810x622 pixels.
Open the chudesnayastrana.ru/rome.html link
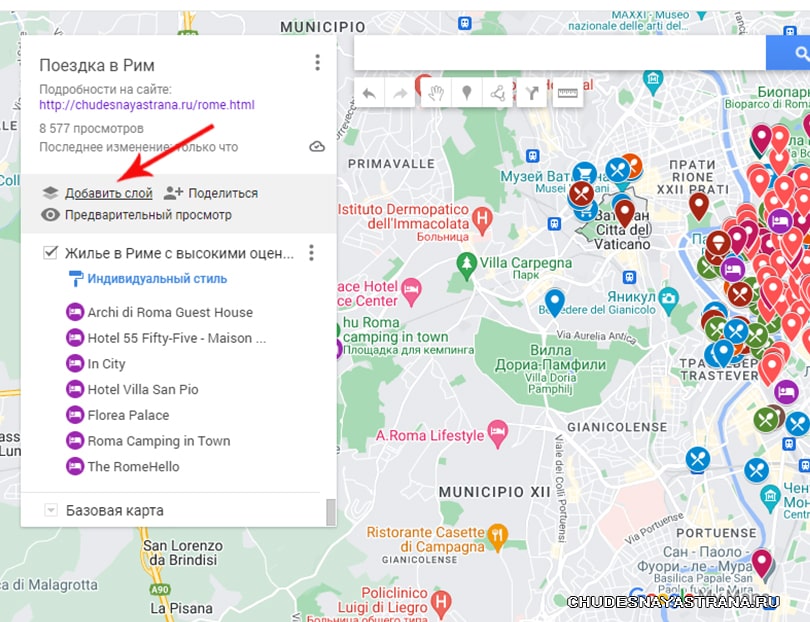147,105
